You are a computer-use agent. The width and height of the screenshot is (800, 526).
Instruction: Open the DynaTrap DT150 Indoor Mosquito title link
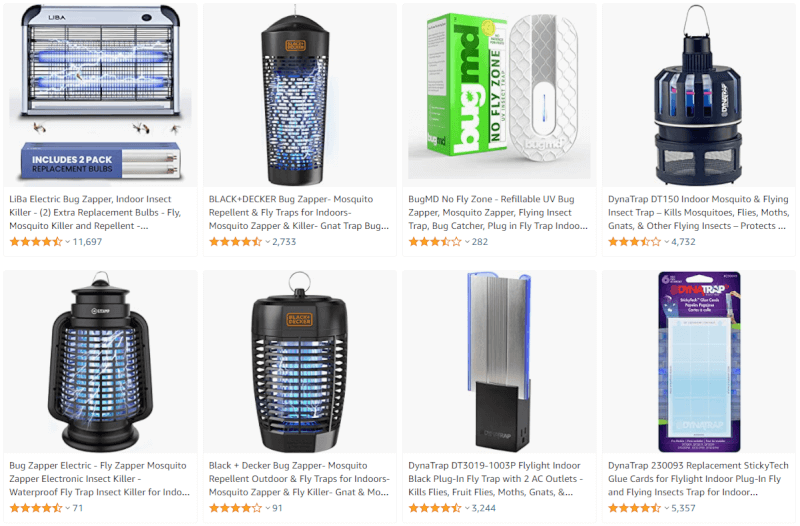click(x=698, y=212)
